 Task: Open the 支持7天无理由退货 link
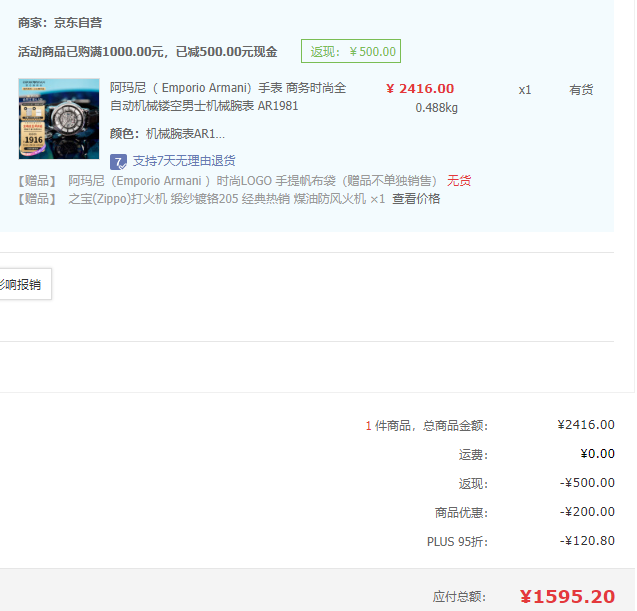(184, 161)
